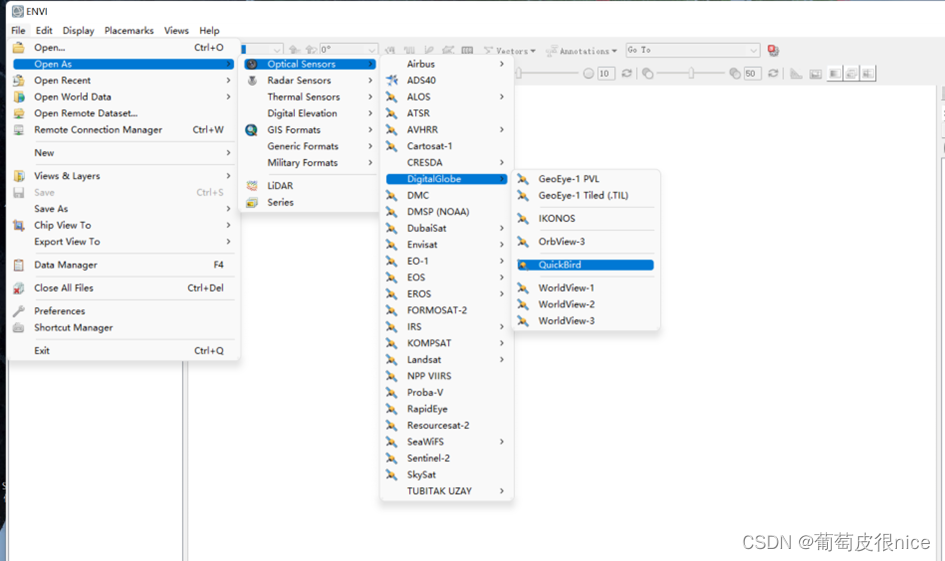
Task: Click the RapidEye sensor entry
Action: click(x=427, y=409)
